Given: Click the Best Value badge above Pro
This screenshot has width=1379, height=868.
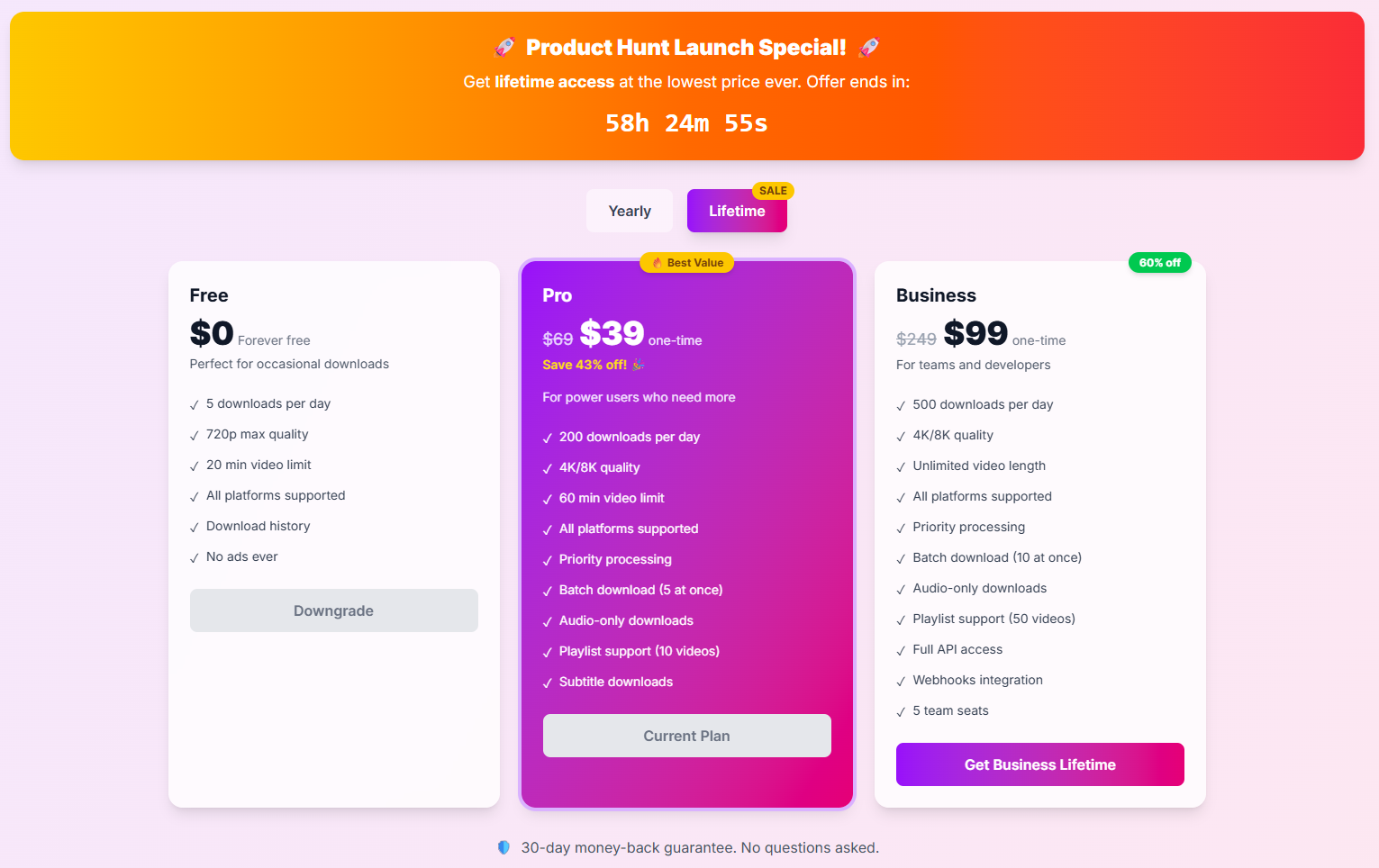Looking at the screenshot, I should tap(686, 262).
